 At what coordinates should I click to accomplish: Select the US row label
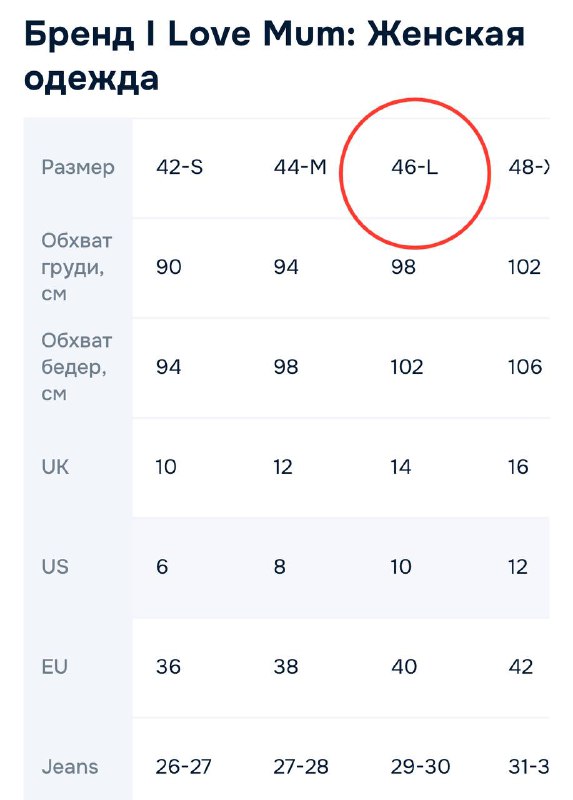[55, 567]
